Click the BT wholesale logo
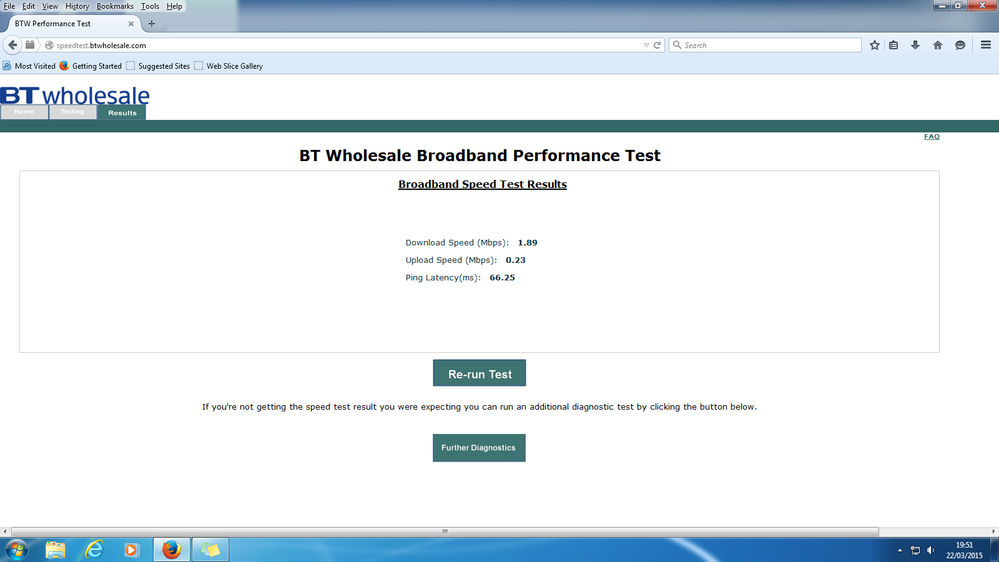The image size is (999, 562). [75, 96]
